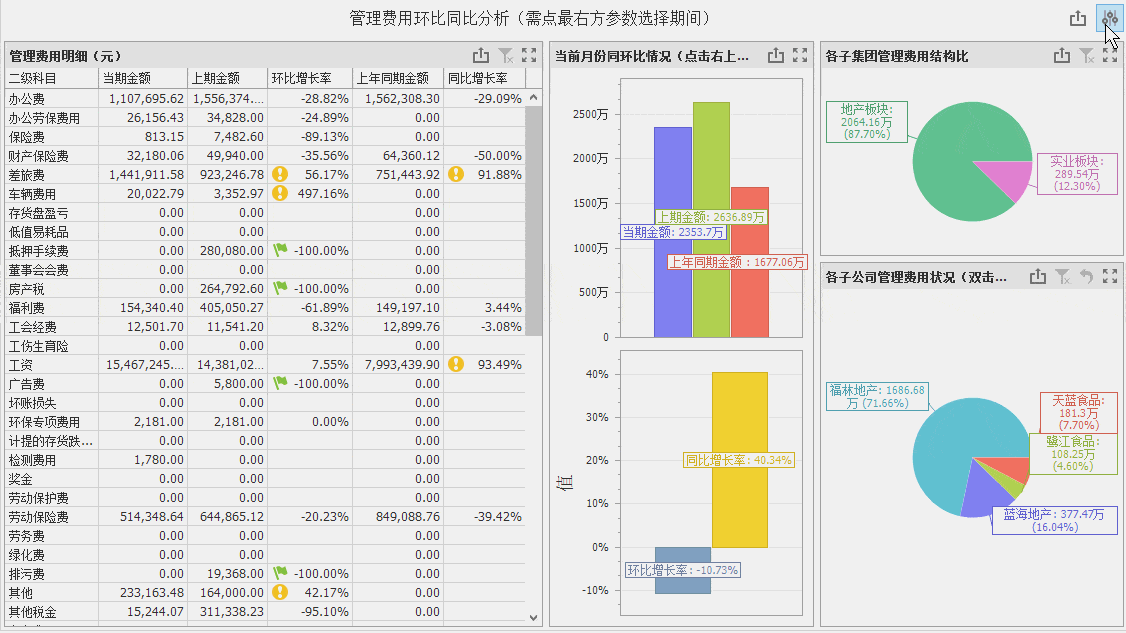Click table scrollbar up arrow
This screenshot has width=1126, height=633.
point(534,98)
